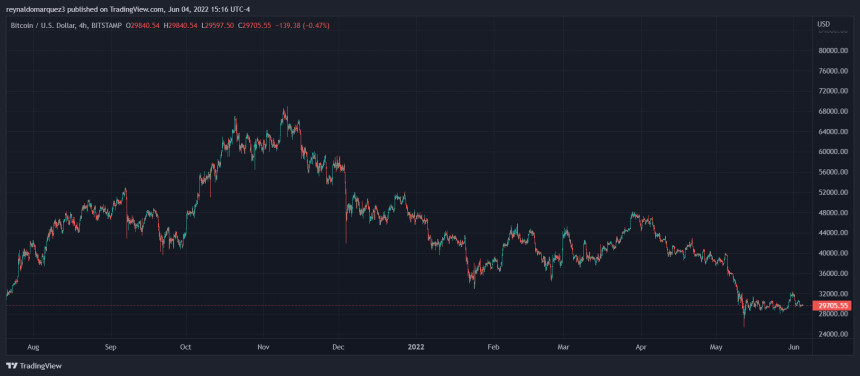860x376 pixels.
Task: Click the USD currency label
Action: pos(823,24)
